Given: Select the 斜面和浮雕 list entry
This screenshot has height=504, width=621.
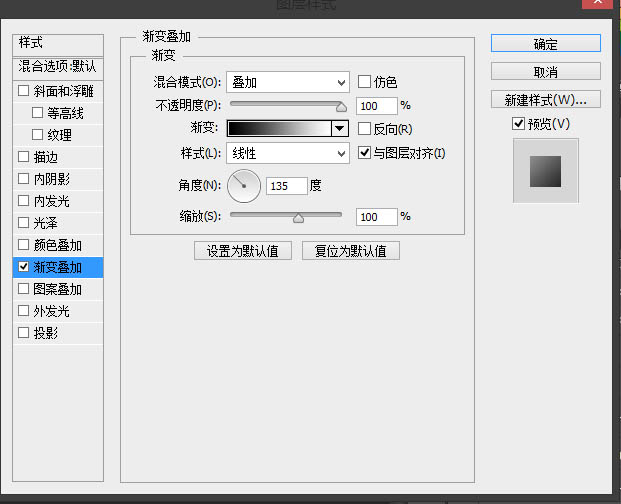Looking at the screenshot, I should 58,91.
